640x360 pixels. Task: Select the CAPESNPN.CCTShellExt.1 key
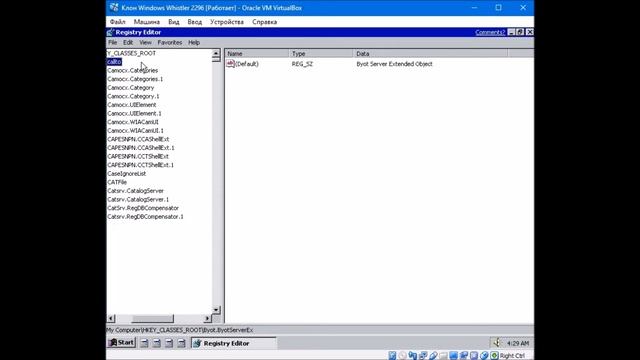(x=140, y=164)
